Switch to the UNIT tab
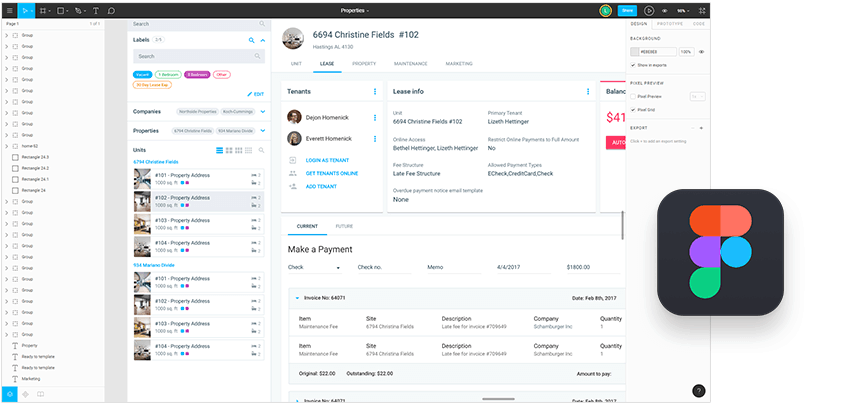The height and width of the screenshot is (403, 848). pyautogui.click(x=296, y=64)
